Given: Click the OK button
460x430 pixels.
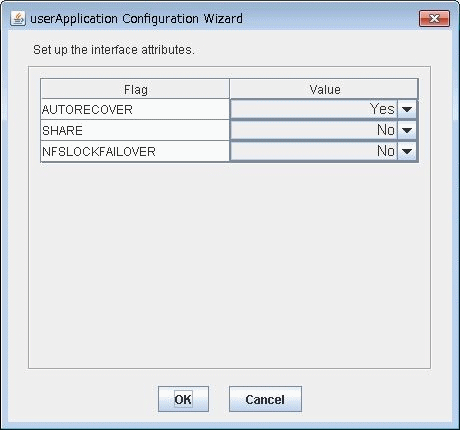Looking at the screenshot, I should point(183,399).
